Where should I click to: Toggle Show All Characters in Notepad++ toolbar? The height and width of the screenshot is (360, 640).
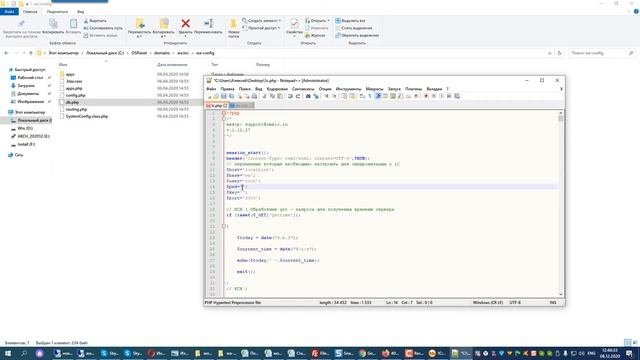coord(370,96)
